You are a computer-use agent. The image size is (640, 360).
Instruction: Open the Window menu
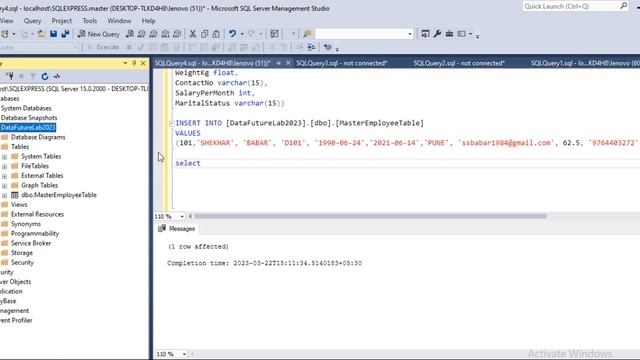click(x=119, y=21)
